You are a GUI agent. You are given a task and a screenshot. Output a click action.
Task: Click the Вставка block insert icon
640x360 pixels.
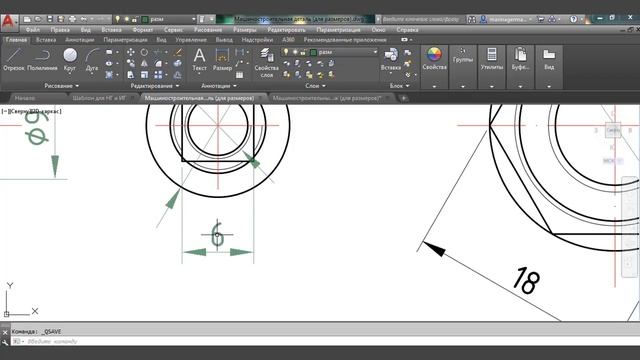(391, 60)
